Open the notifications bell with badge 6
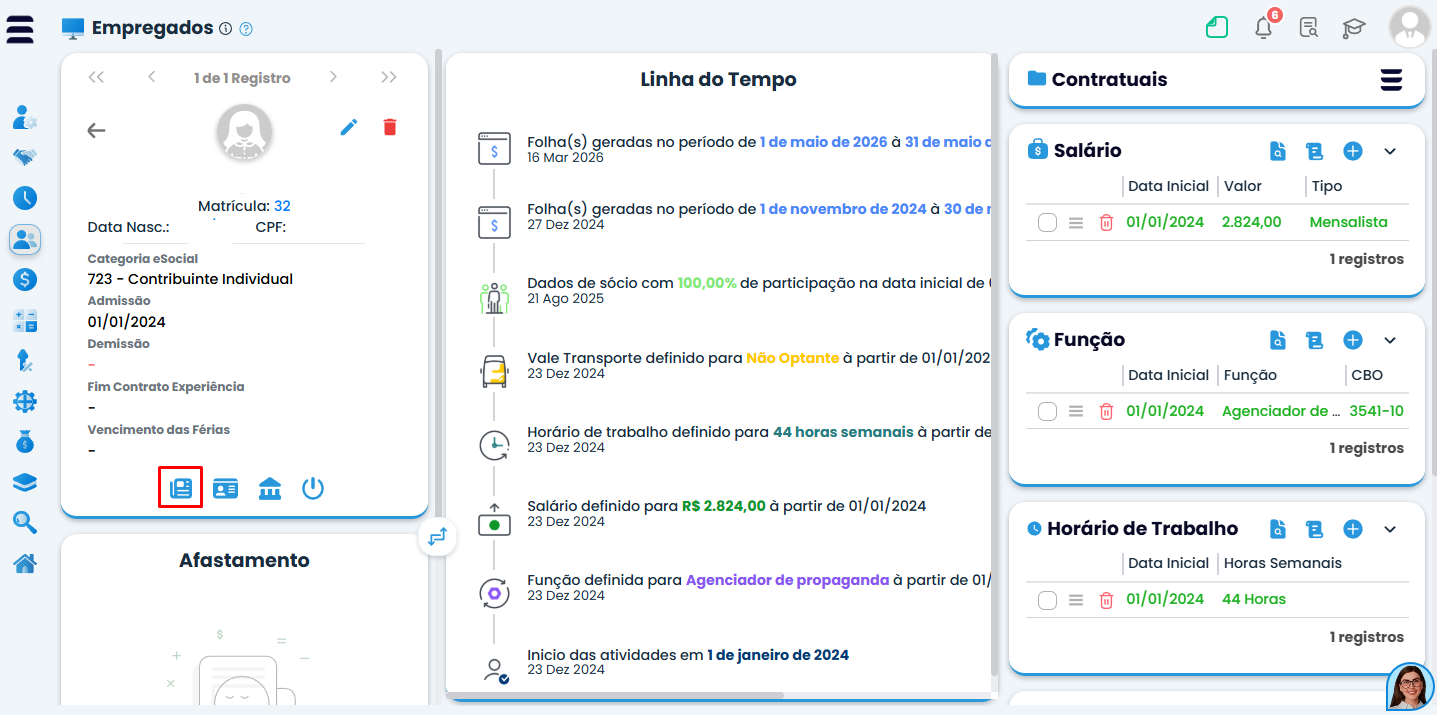 (x=1264, y=27)
